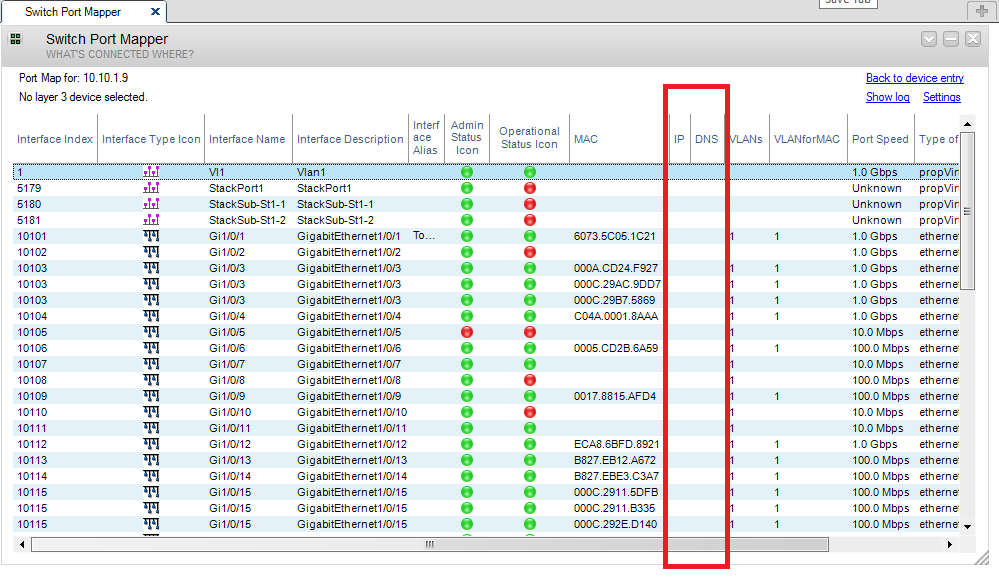This screenshot has width=999, height=583.
Task: Click the vertical scrollbar down arrow
Action: pos(967,526)
